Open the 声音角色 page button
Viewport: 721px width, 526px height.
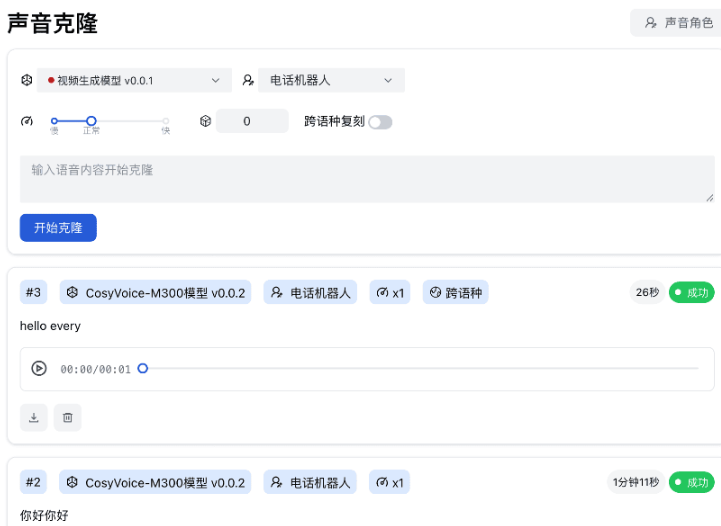click(678, 22)
